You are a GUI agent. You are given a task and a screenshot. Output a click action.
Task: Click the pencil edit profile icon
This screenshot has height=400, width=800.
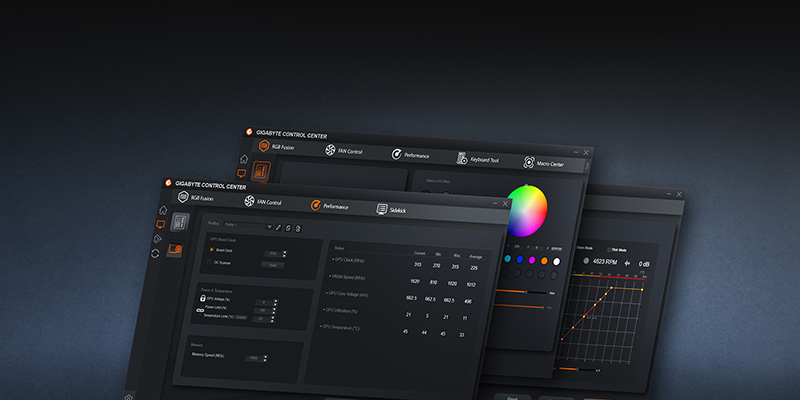pos(278,228)
